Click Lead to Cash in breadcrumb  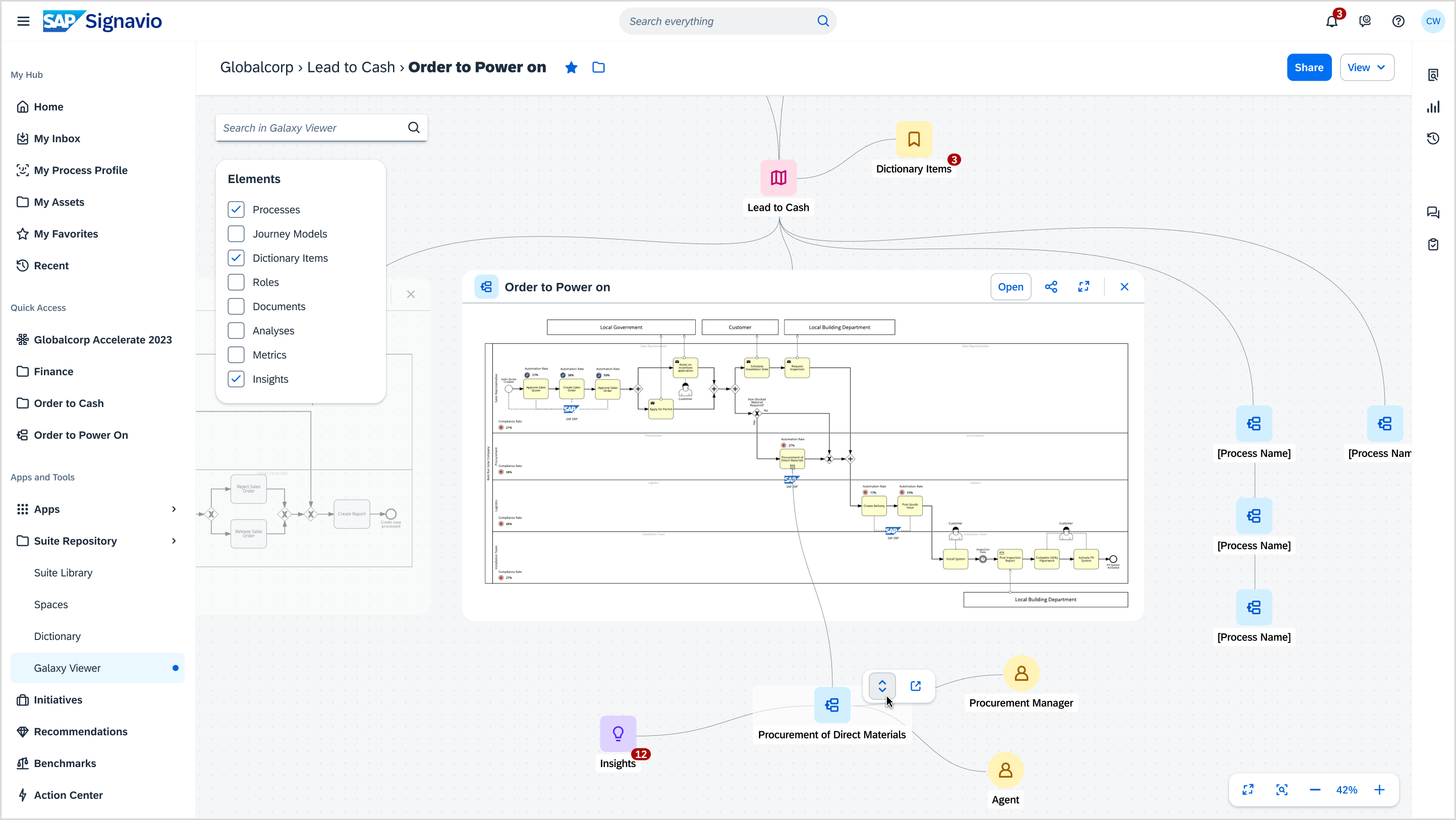coord(351,67)
